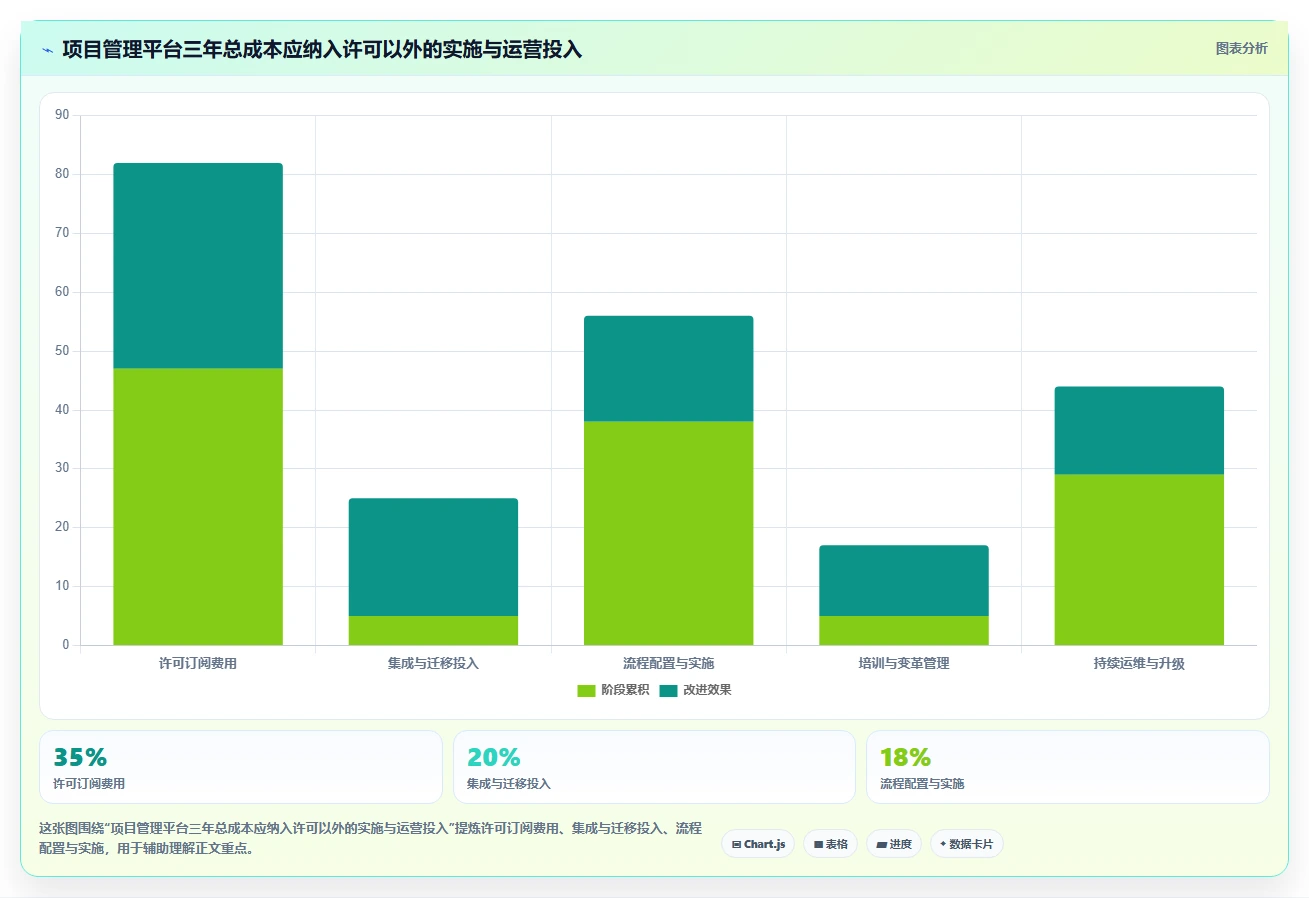Click the icon inside the 表格 chip
This screenshot has width=1309, height=898.
click(818, 844)
